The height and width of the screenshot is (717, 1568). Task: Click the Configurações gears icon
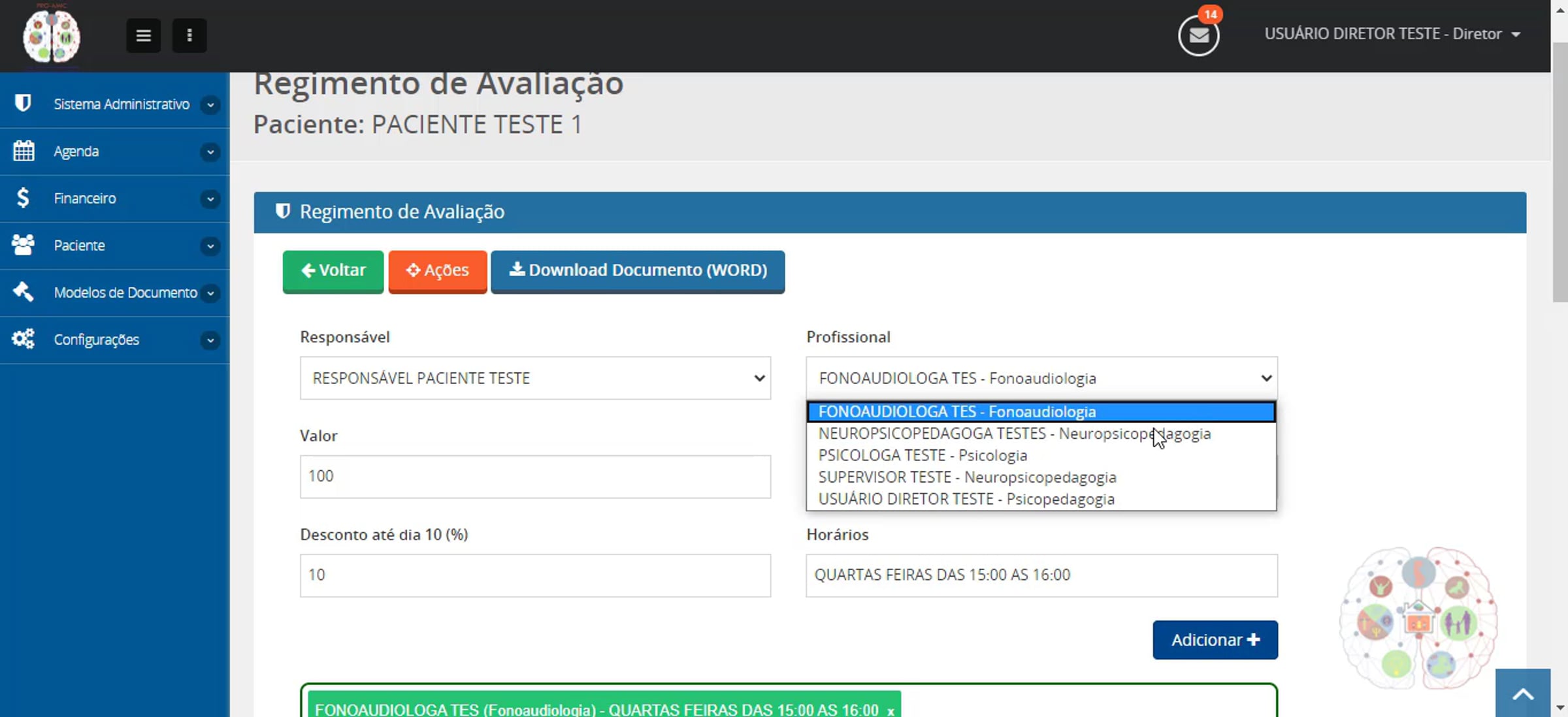[24, 339]
